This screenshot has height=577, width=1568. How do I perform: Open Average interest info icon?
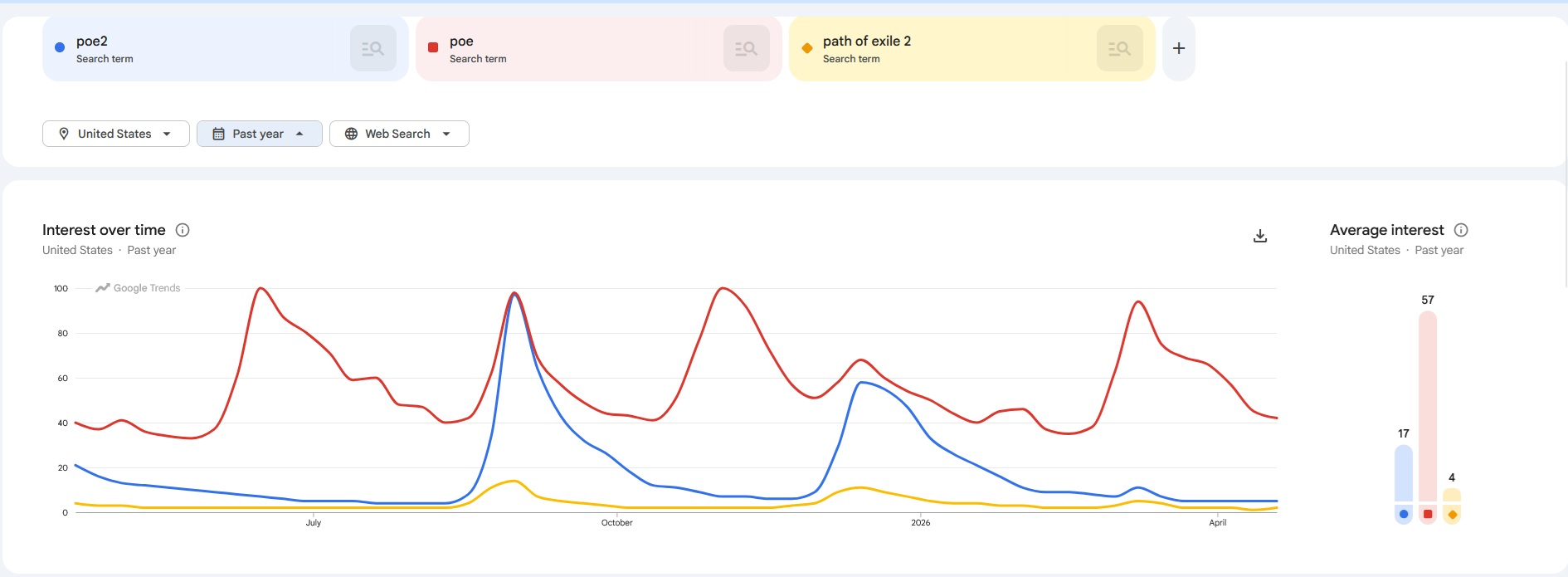click(x=1461, y=230)
